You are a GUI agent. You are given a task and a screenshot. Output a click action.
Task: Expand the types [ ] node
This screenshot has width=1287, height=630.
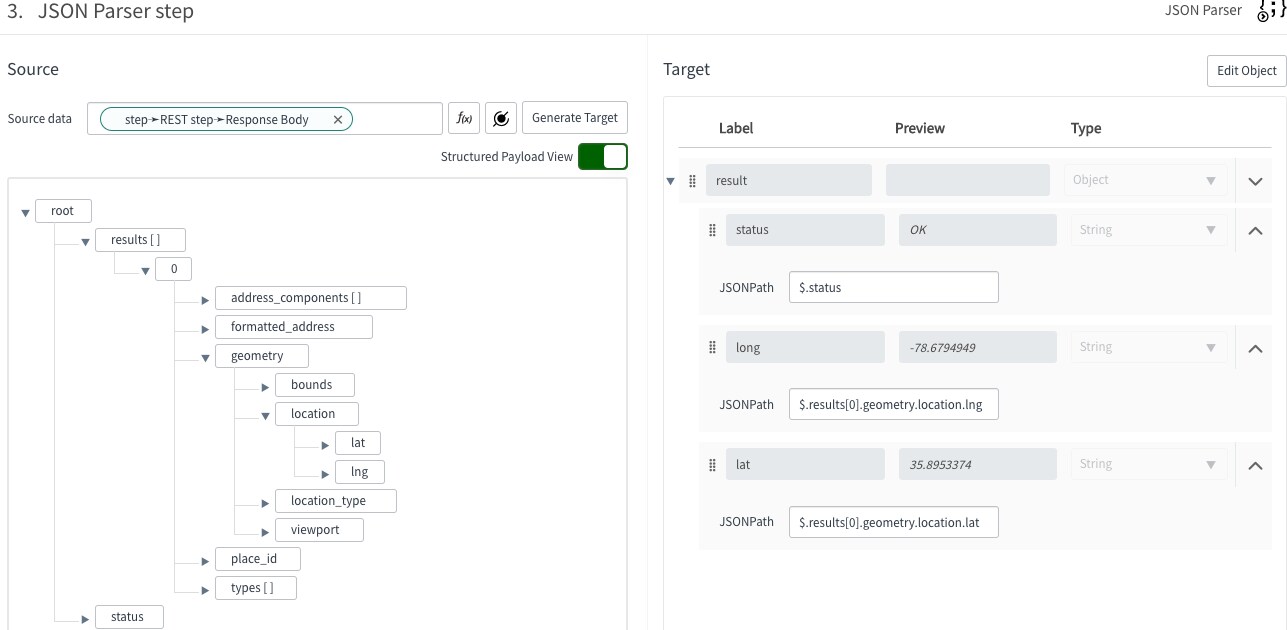pos(205,589)
